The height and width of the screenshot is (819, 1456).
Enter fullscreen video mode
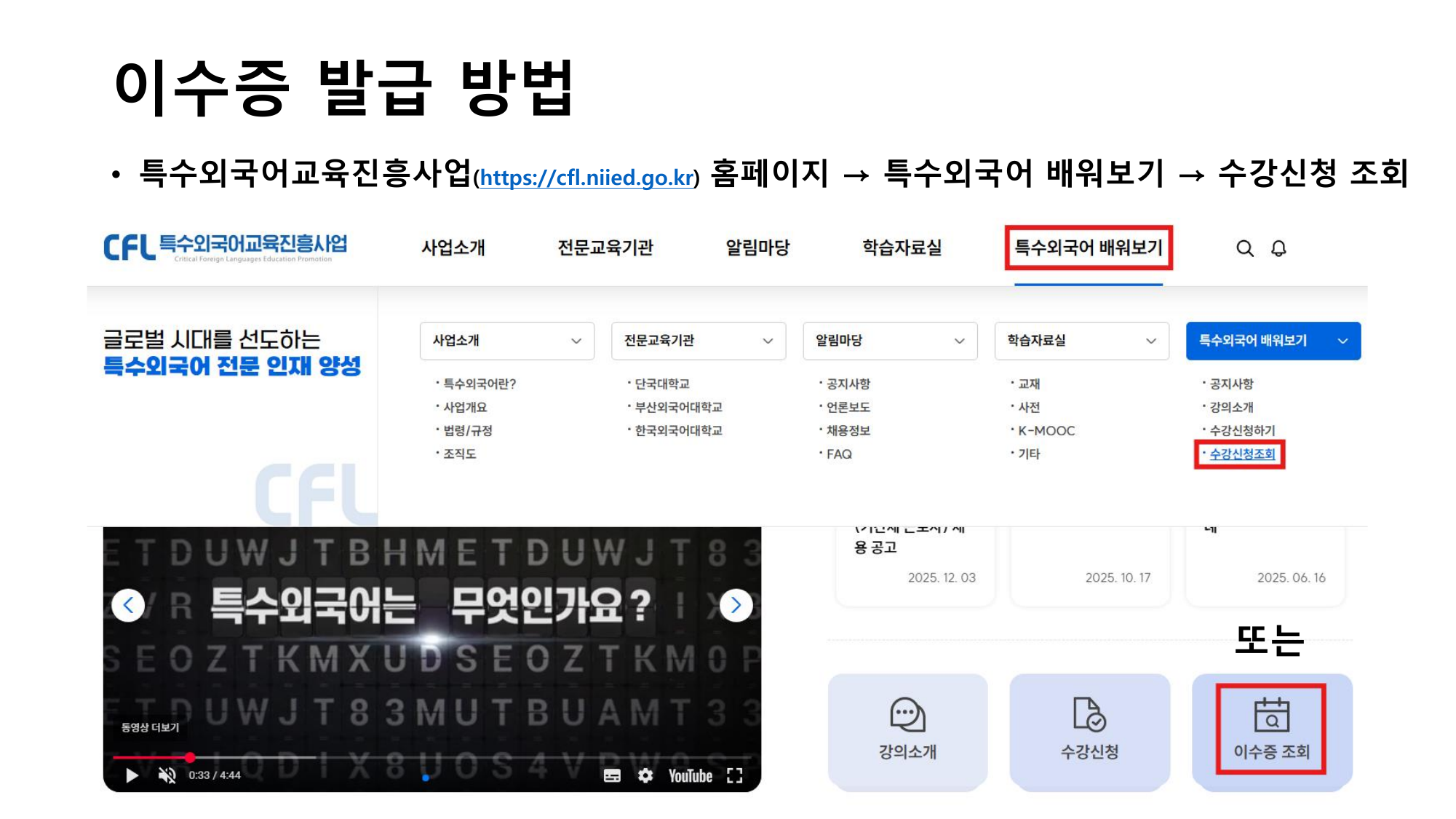click(x=735, y=776)
